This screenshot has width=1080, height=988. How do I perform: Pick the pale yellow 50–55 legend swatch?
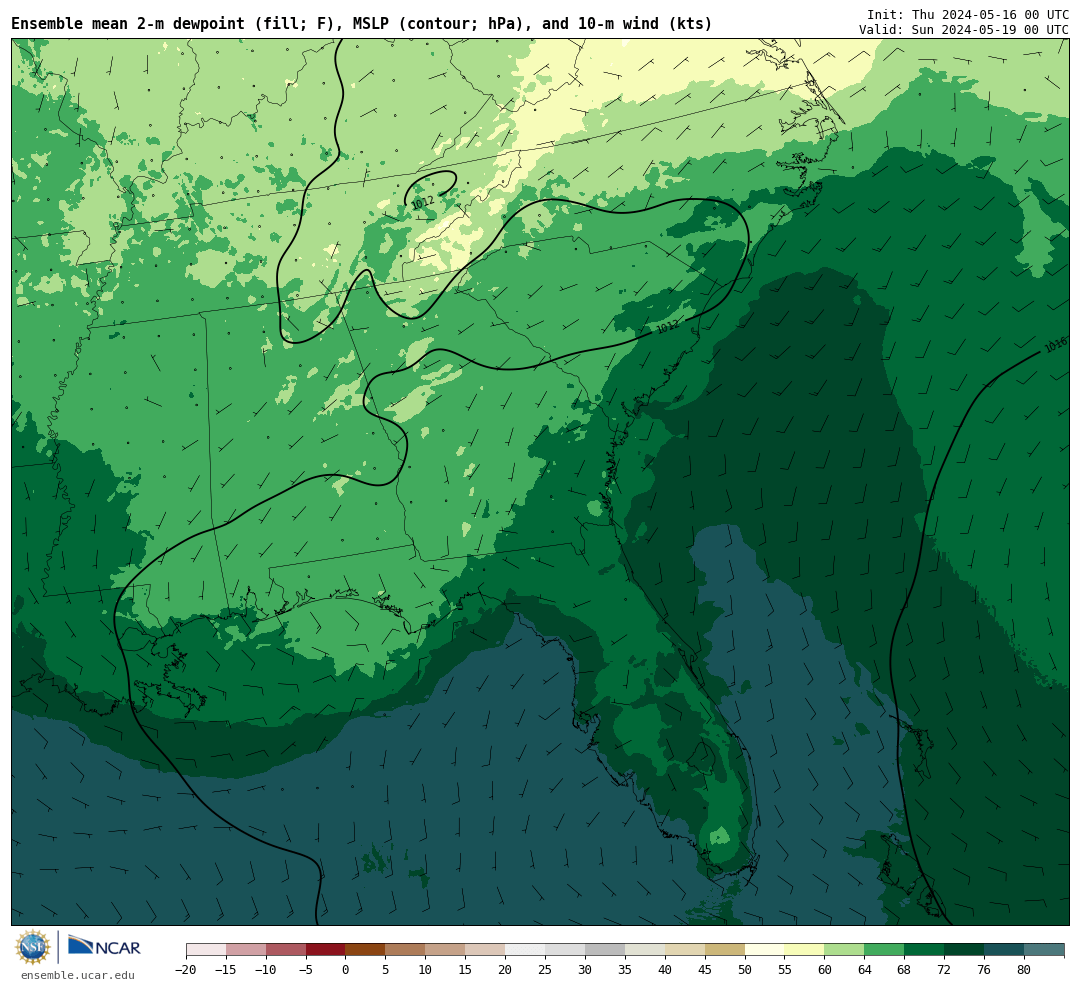click(764, 950)
